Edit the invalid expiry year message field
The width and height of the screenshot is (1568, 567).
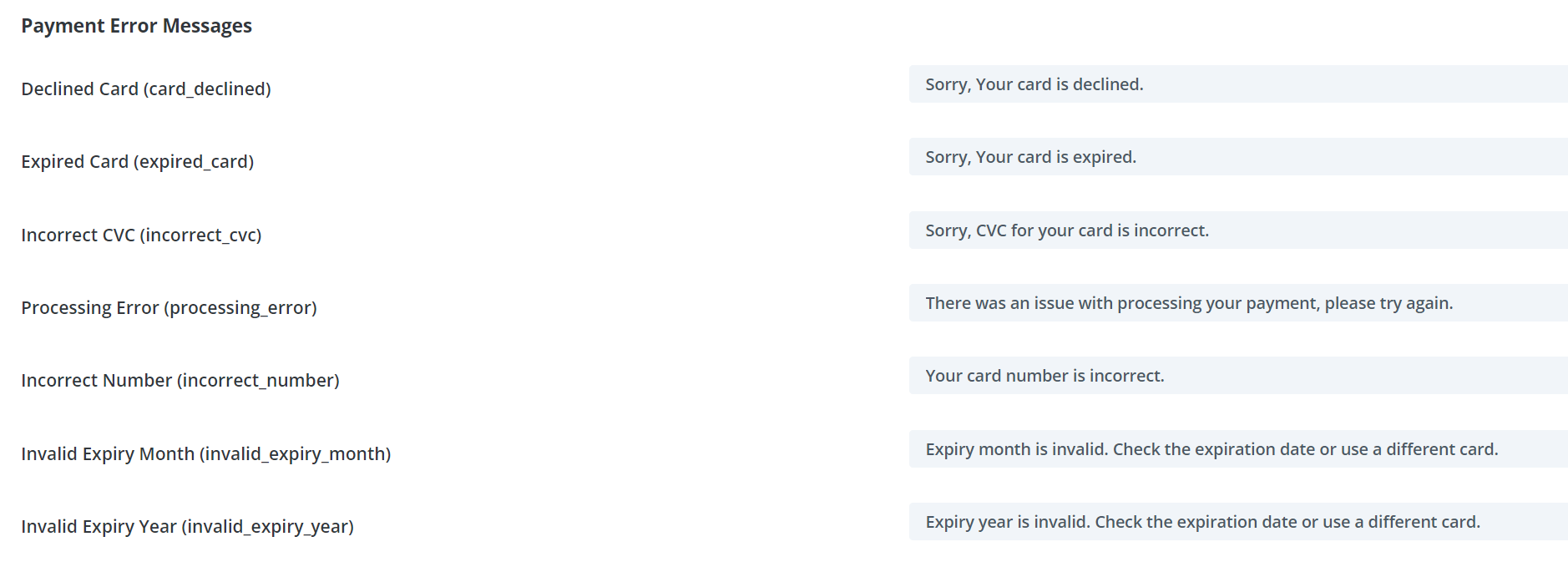1236,521
